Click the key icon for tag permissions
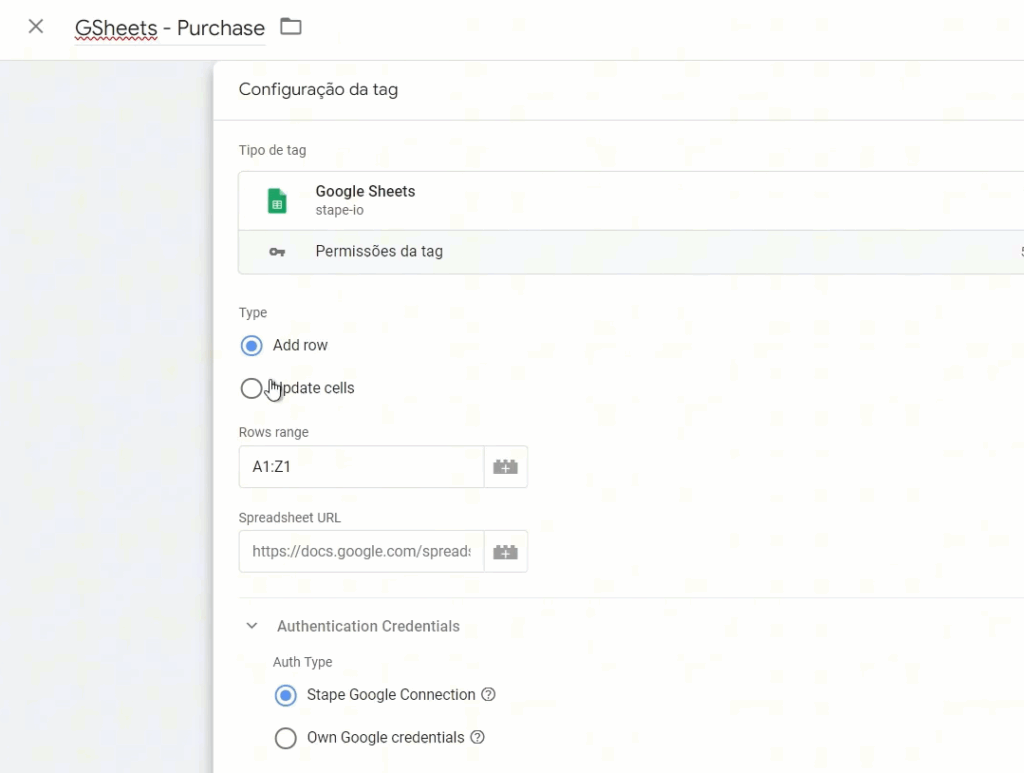The height and width of the screenshot is (773, 1024). click(x=277, y=252)
